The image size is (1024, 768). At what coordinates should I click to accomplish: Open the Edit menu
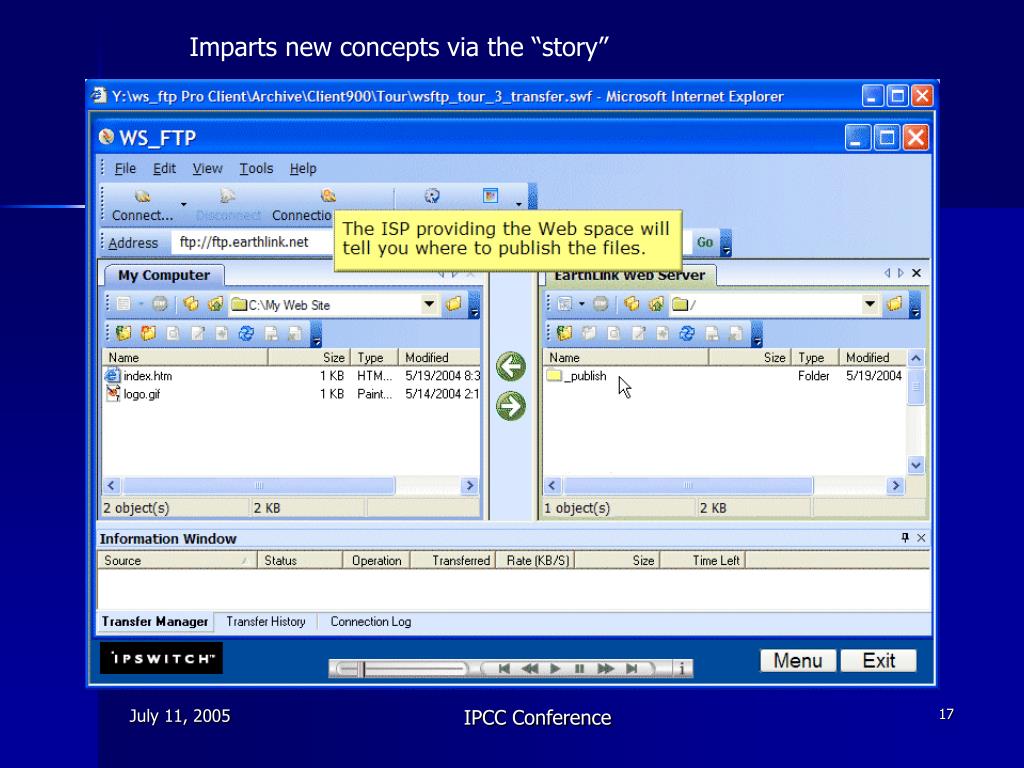coord(164,168)
